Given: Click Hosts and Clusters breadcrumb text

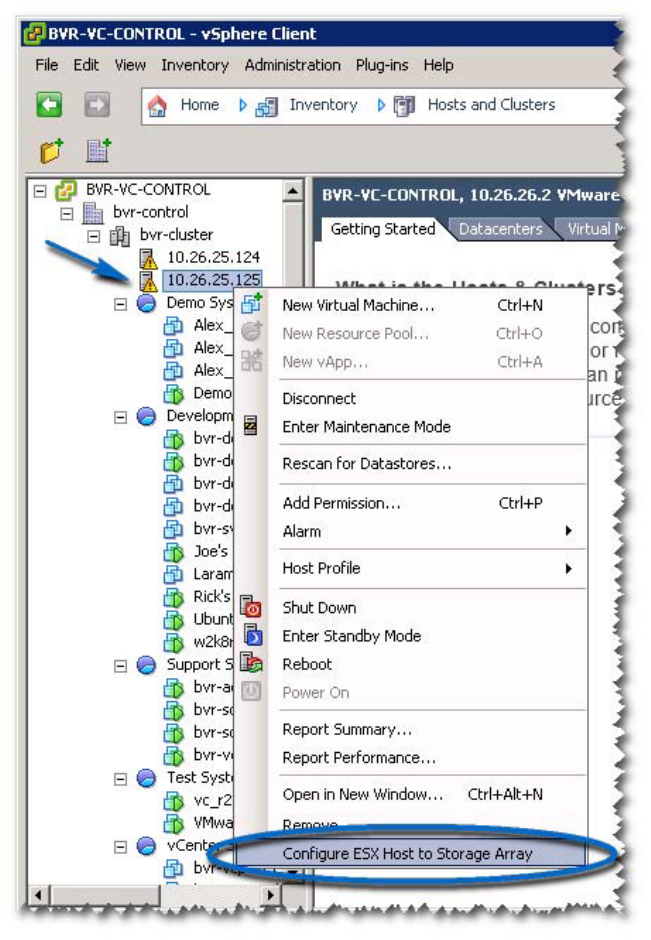Looking at the screenshot, I should tap(492, 105).
